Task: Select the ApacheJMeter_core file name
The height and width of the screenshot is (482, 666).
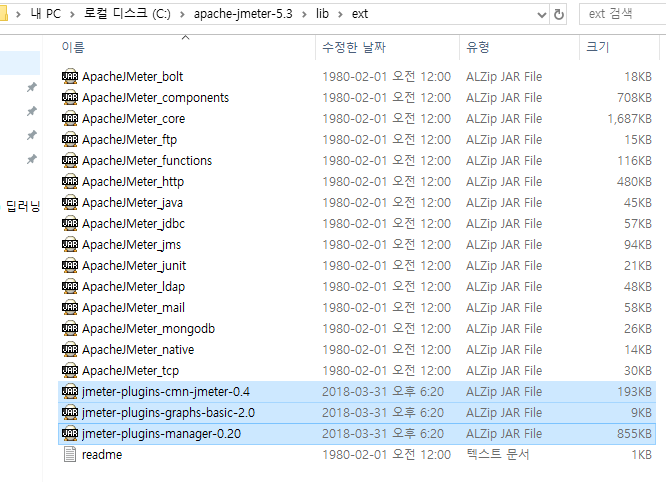Action: point(134,118)
